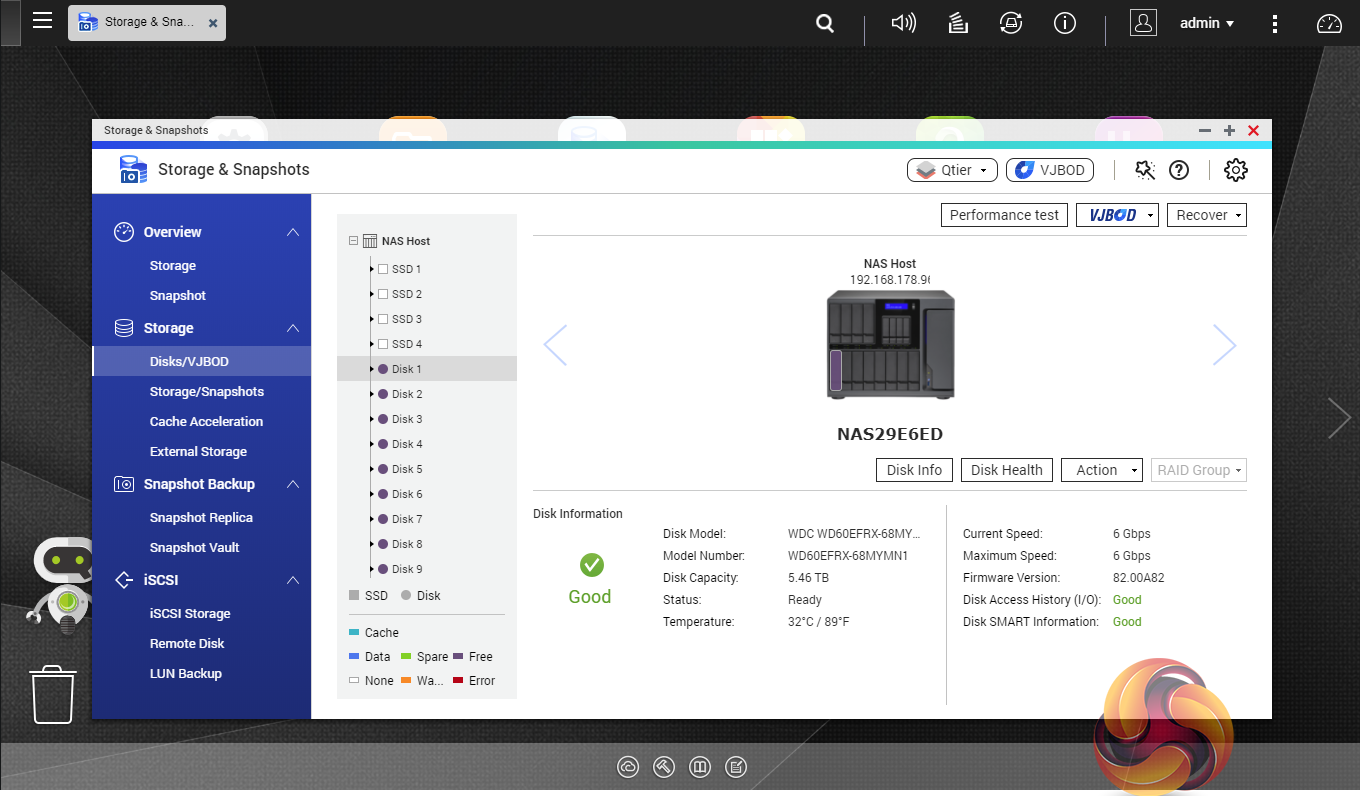Click the volume speaker icon

point(903,23)
